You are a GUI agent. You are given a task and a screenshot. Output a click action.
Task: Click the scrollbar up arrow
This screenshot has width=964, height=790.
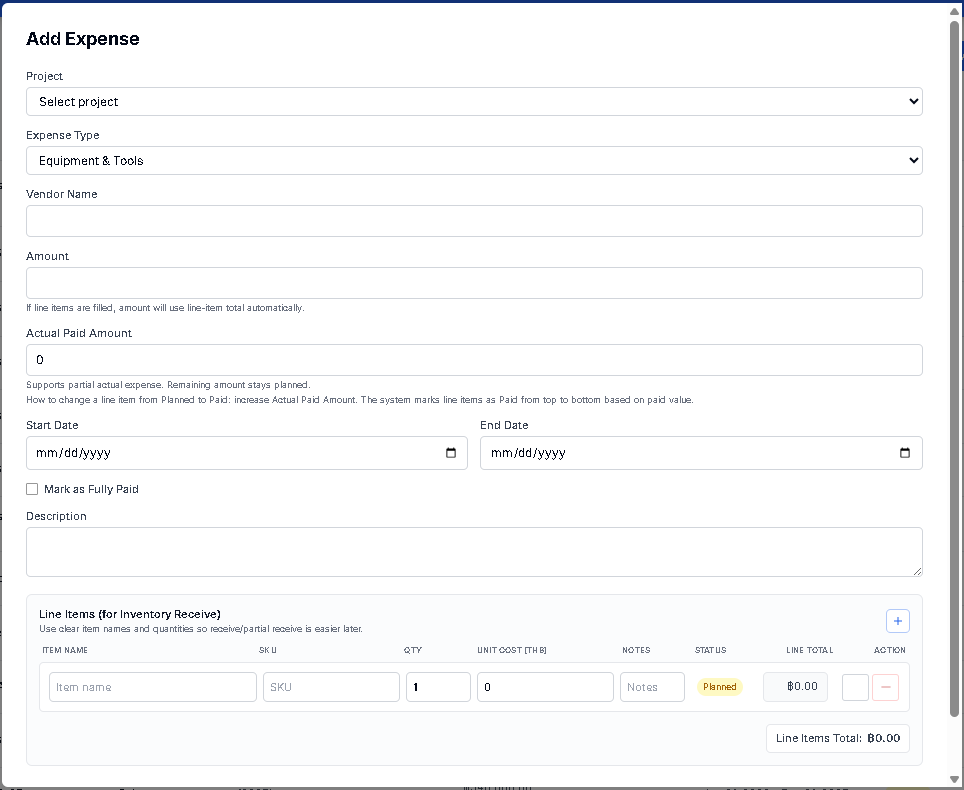pyautogui.click(x=955, y=10)
